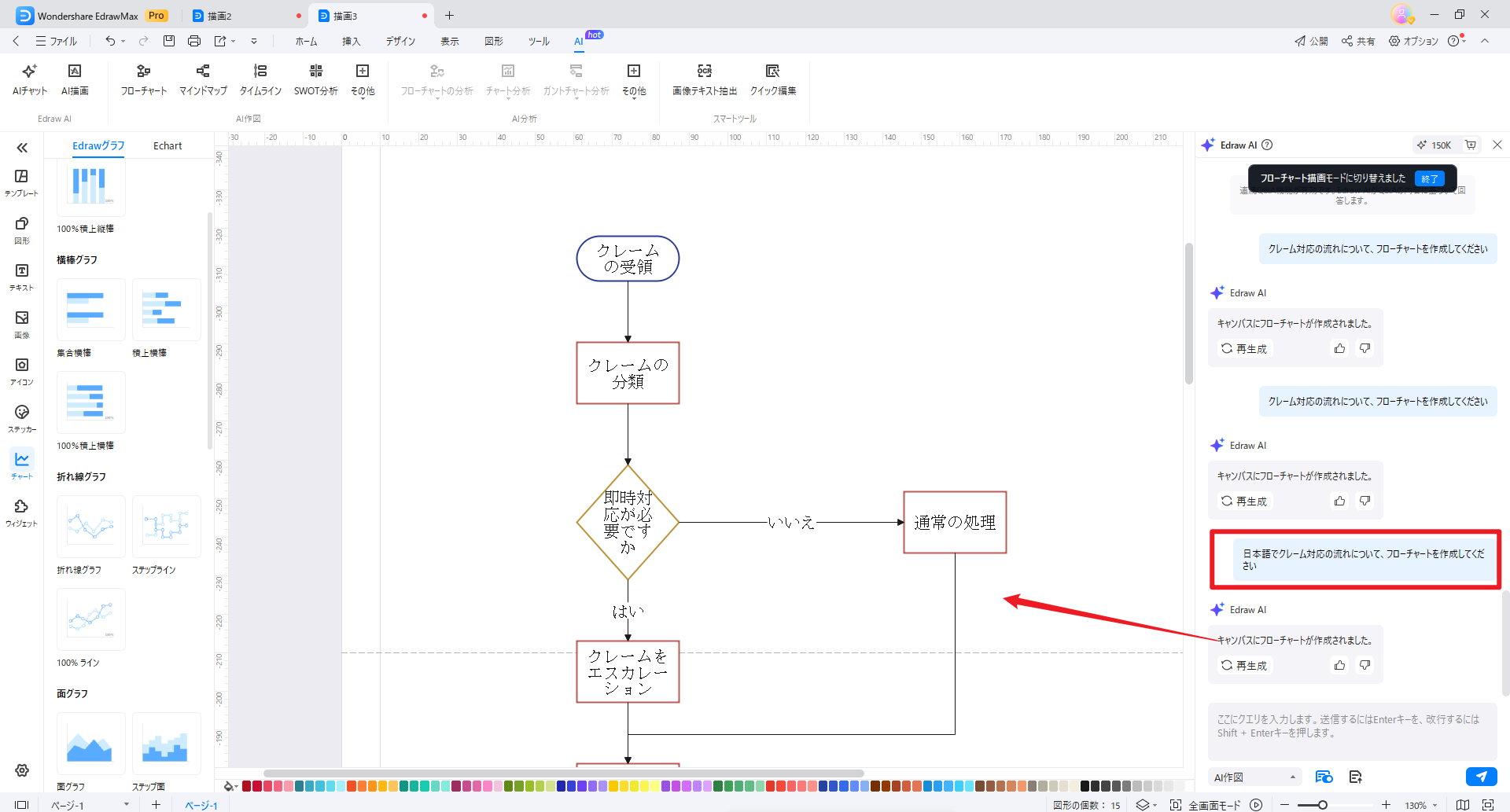Open the デザイン ribbon tab
This screenshot has height=812, width=1510.
point(400,41)
